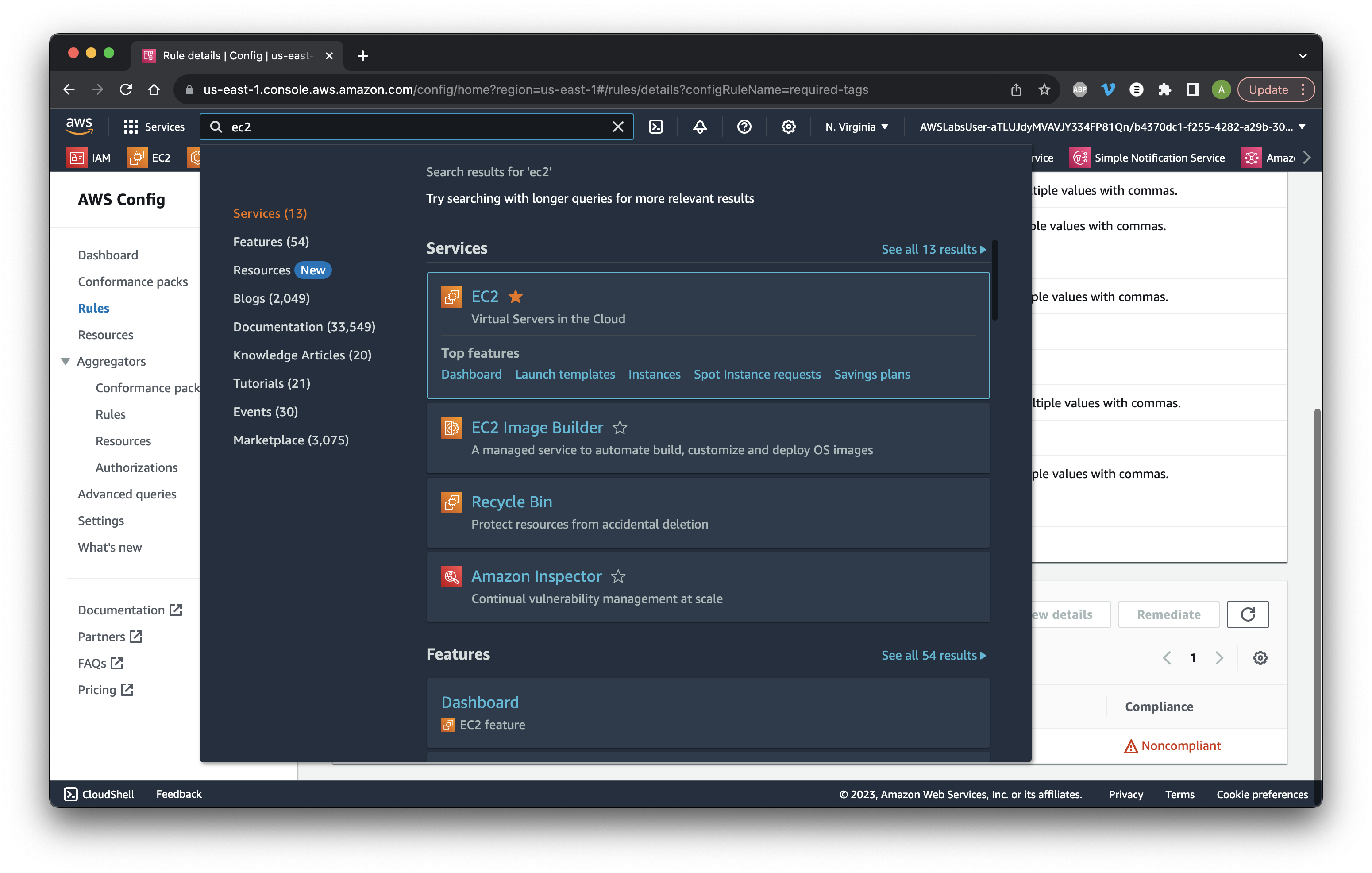Open EC2 Dashboard top feature link
The width and height of the screenshot is (1372, 873).
point(471,374)
